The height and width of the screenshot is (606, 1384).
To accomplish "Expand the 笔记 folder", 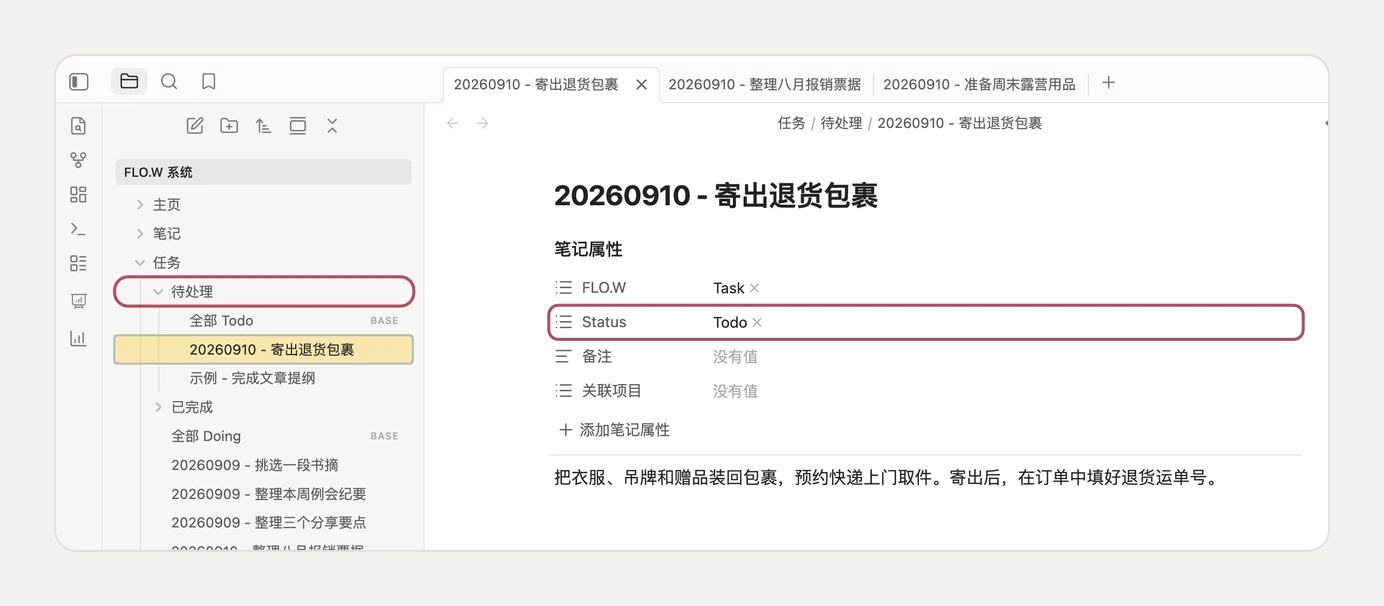I will [x=140, y=234].
